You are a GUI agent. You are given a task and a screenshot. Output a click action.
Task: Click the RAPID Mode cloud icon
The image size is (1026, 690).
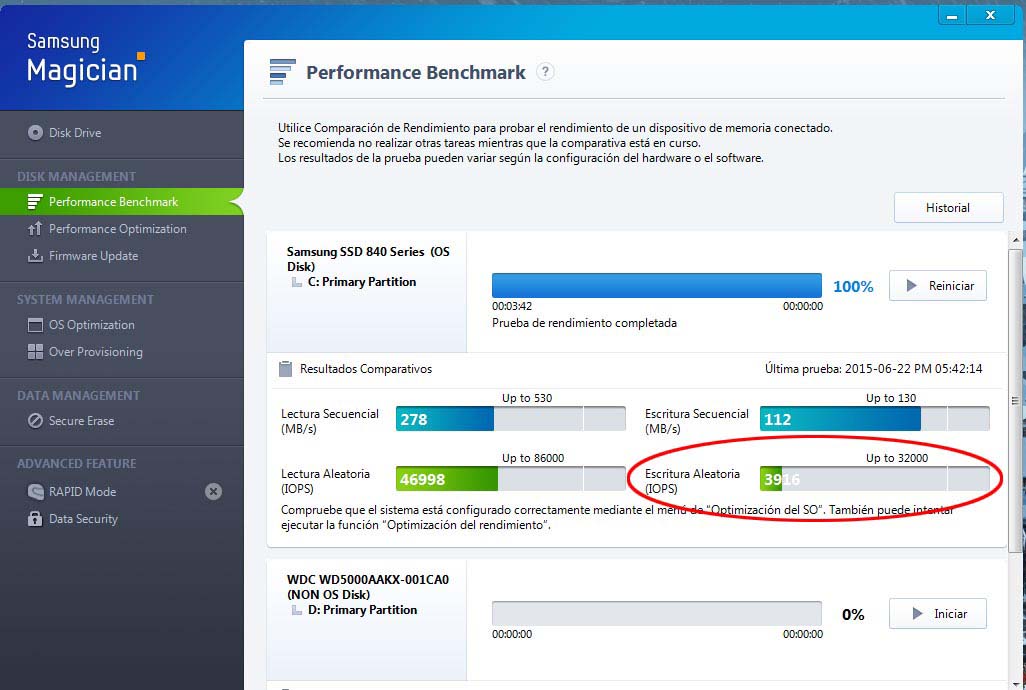click(35, 491)
